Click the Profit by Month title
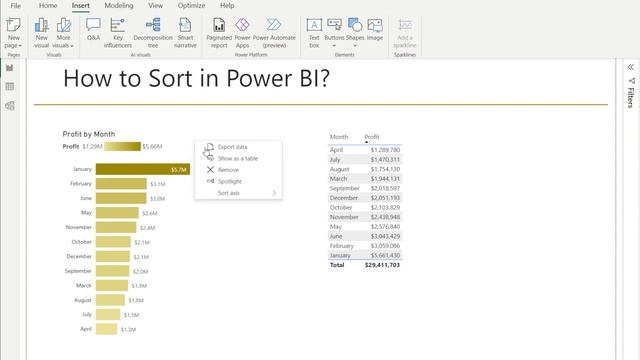This screenshot has width=640, height=360. click(x=89, y=134)
